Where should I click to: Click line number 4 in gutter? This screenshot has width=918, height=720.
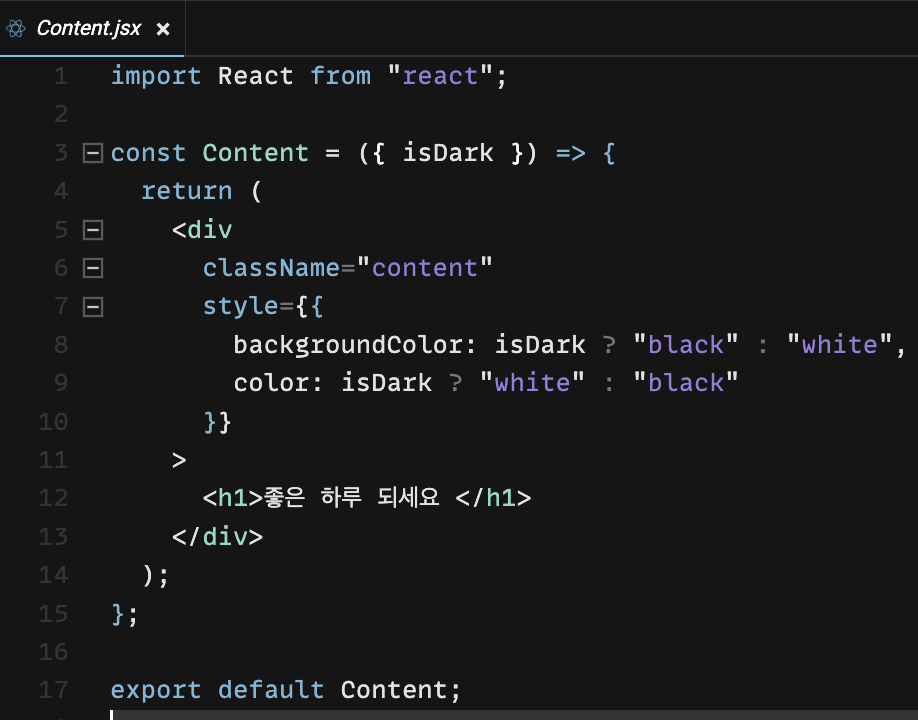(61, 191)
